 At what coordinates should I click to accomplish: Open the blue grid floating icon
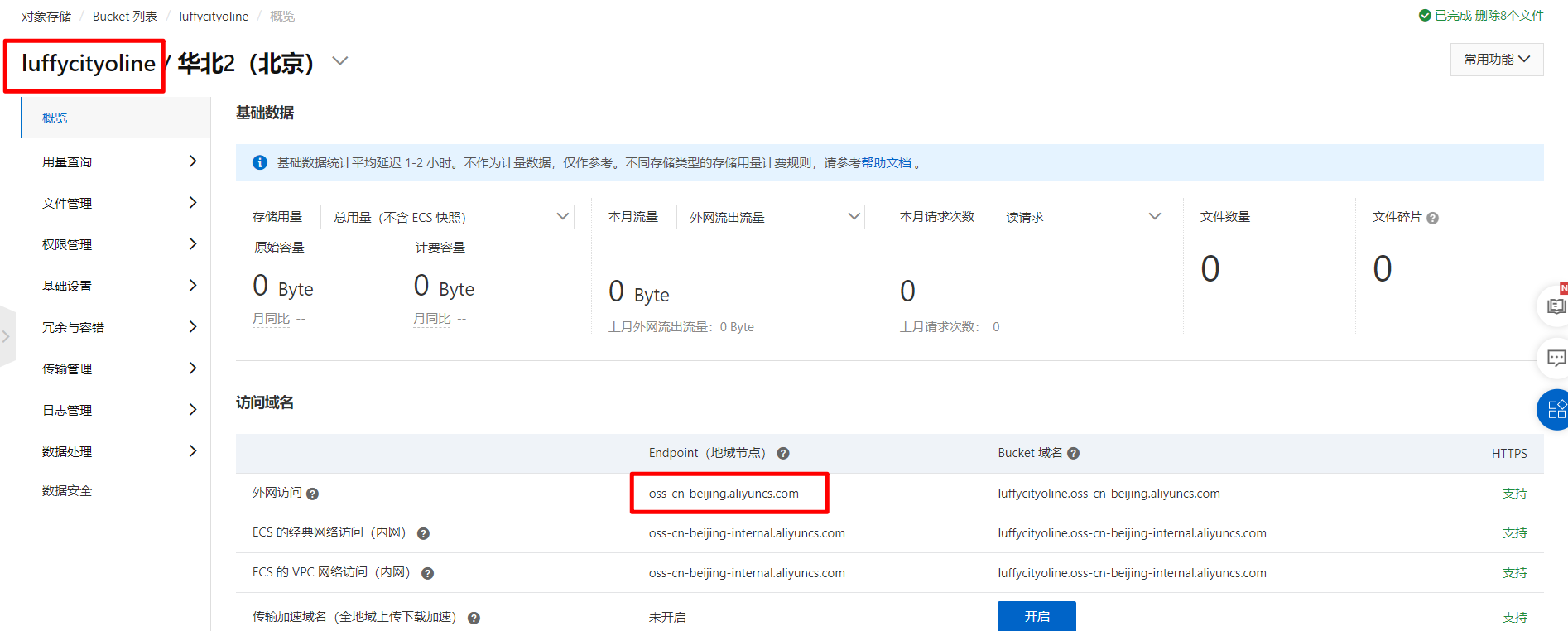click(x=1555, y=409)
